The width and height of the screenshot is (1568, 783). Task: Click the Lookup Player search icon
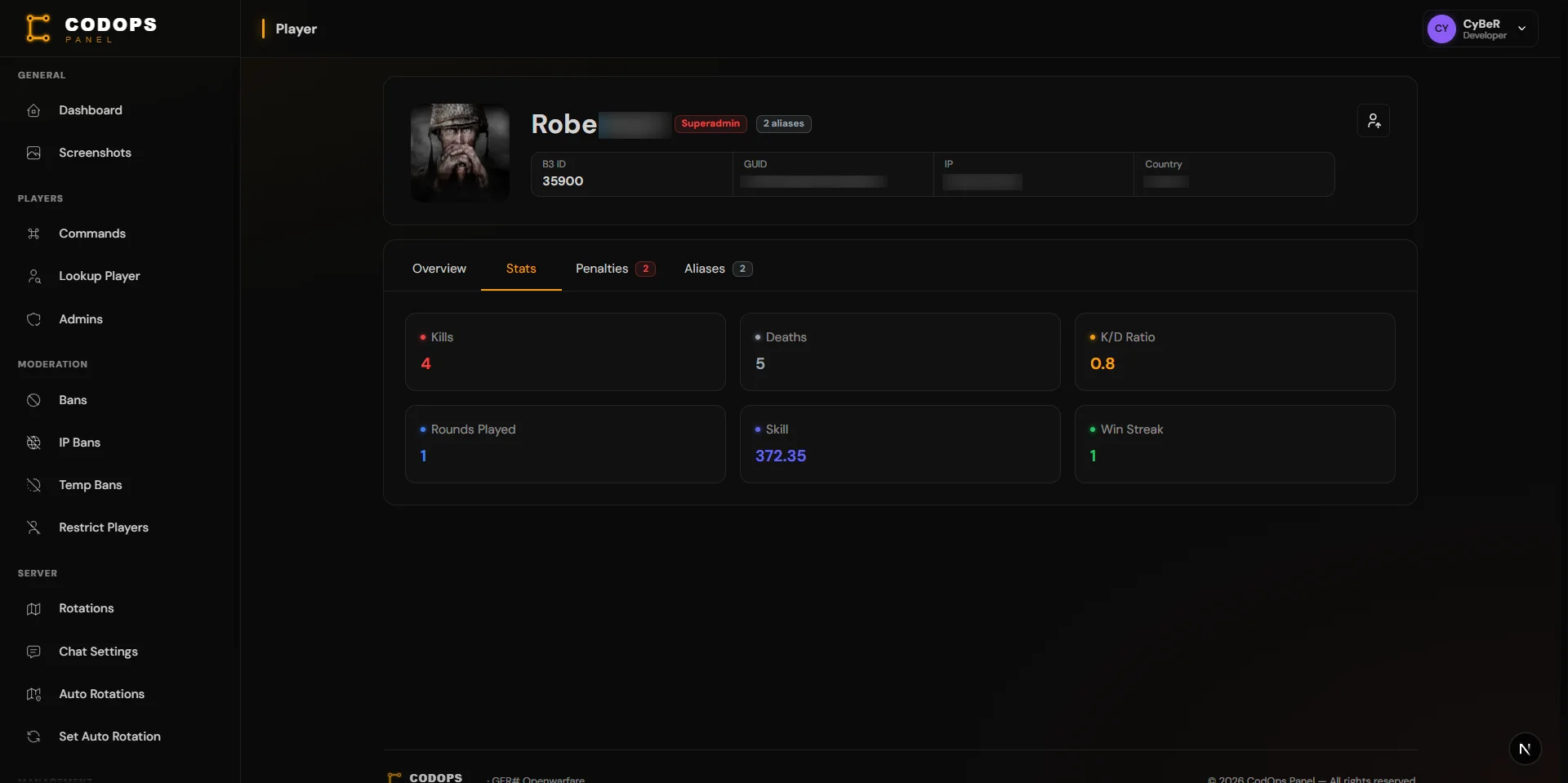pos(33,276)
